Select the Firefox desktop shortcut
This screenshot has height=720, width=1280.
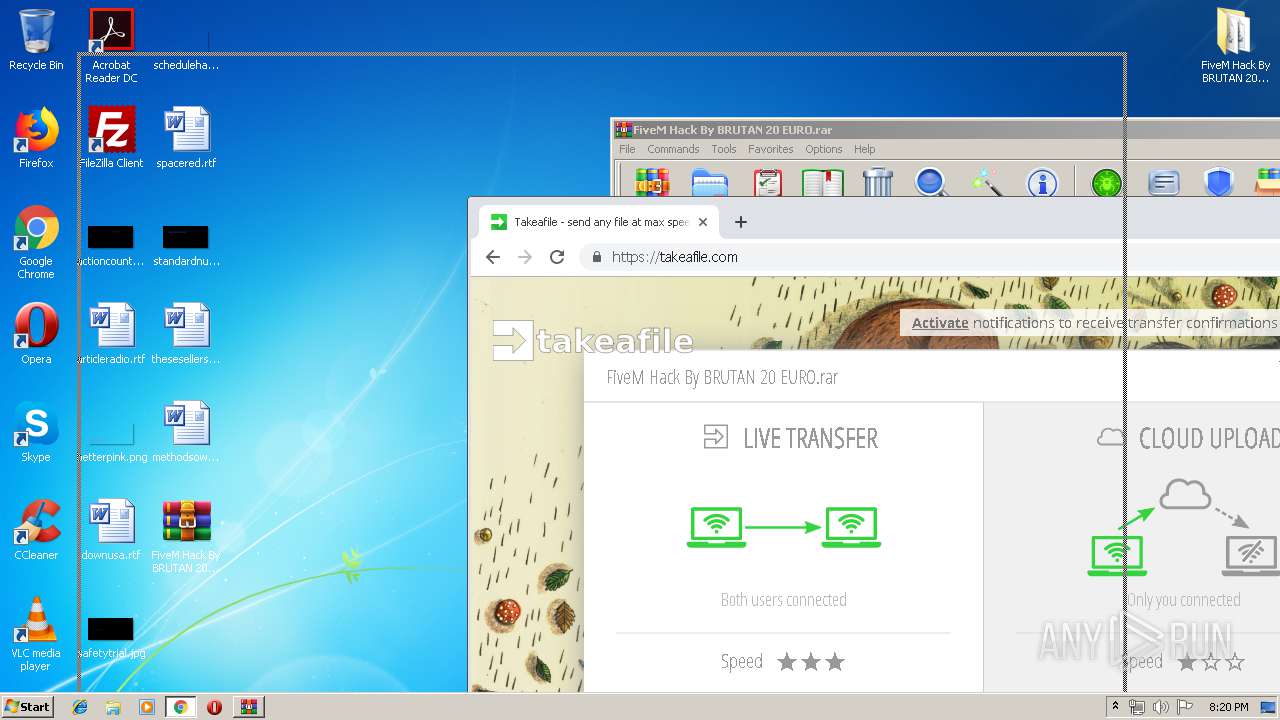[x=36, y=138]
